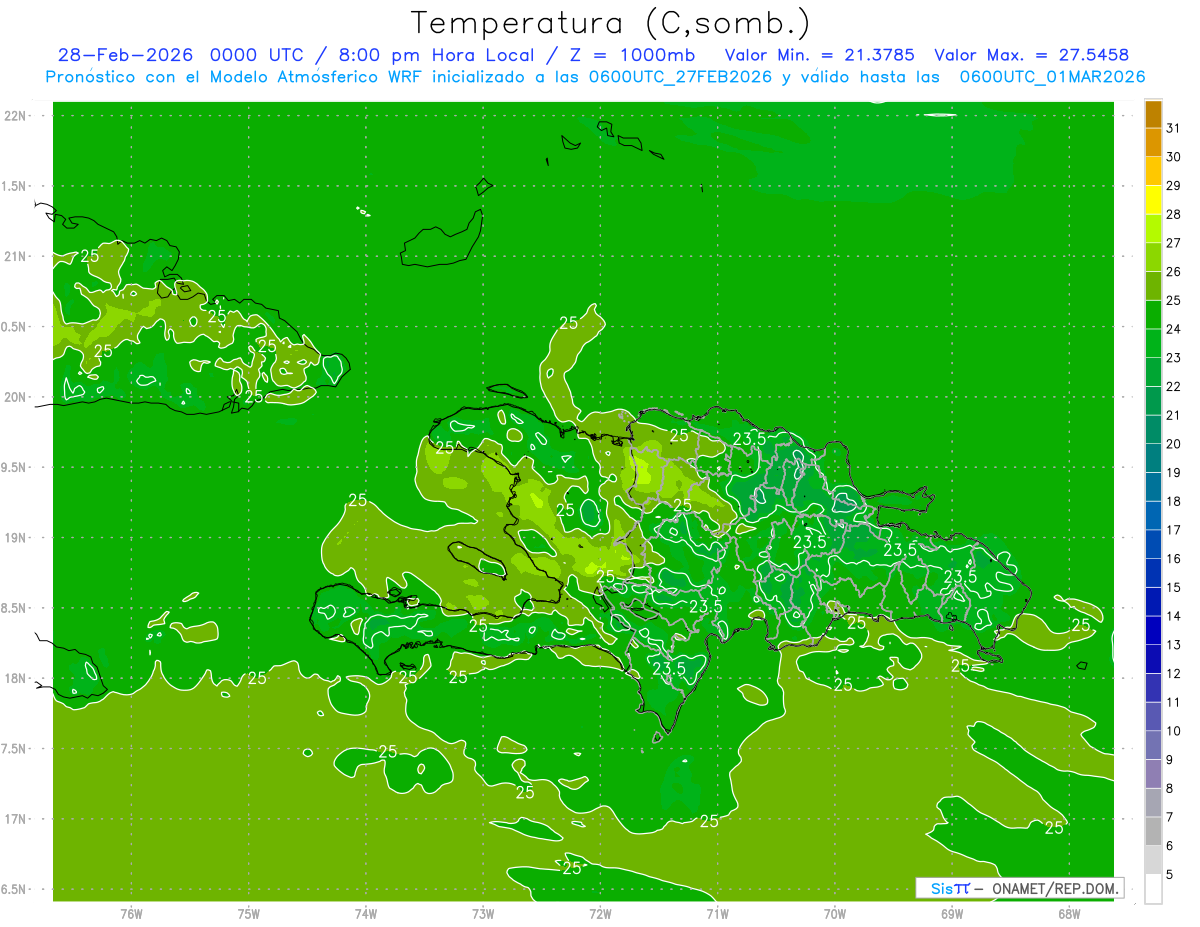Image resolution: width=1200 pixels, height=927 pixels.
Task: Click the '70W' longitude axis label
Action: 835,914
